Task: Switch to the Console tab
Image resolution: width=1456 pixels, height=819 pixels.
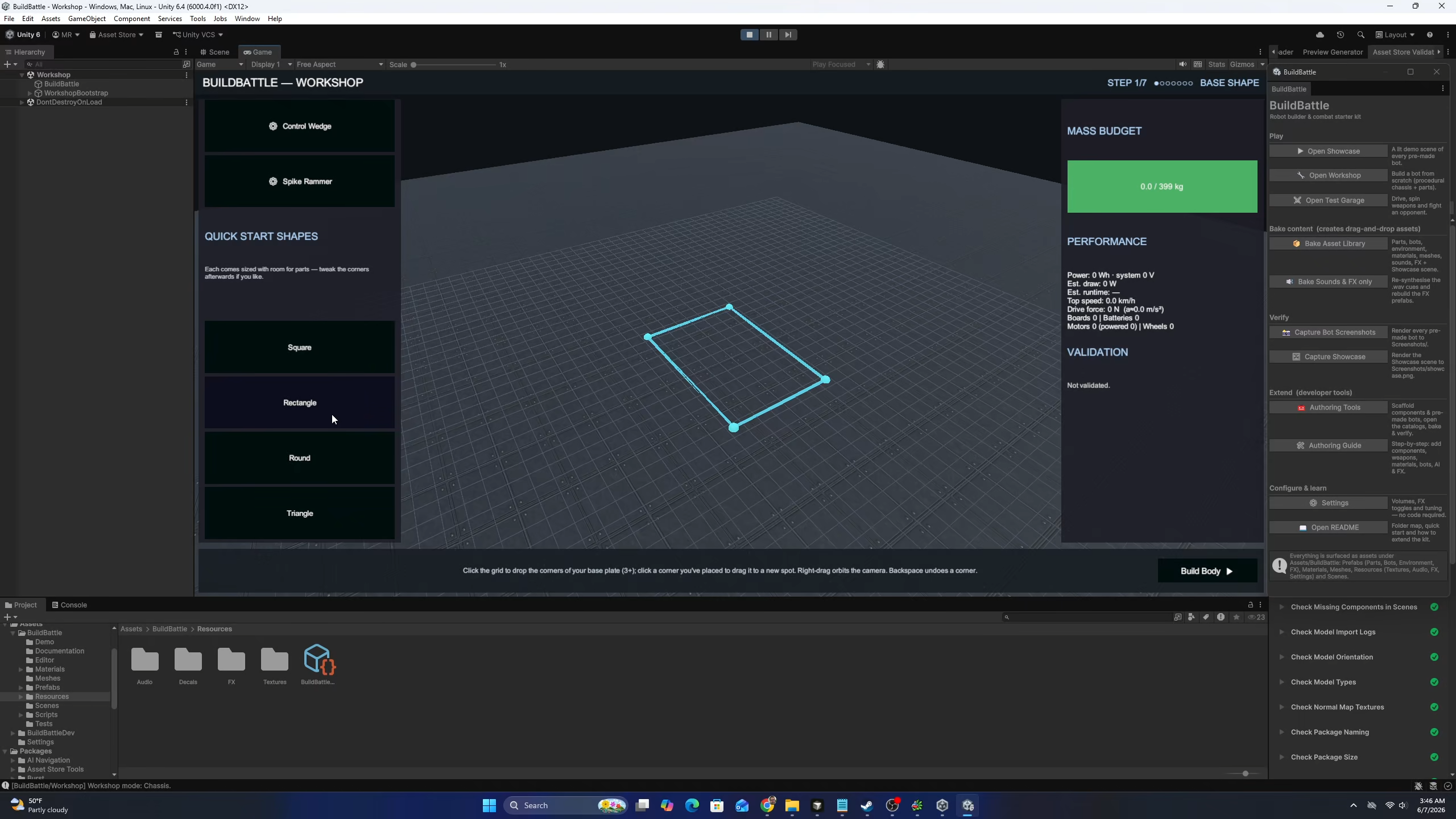Action: coord(69,605)
